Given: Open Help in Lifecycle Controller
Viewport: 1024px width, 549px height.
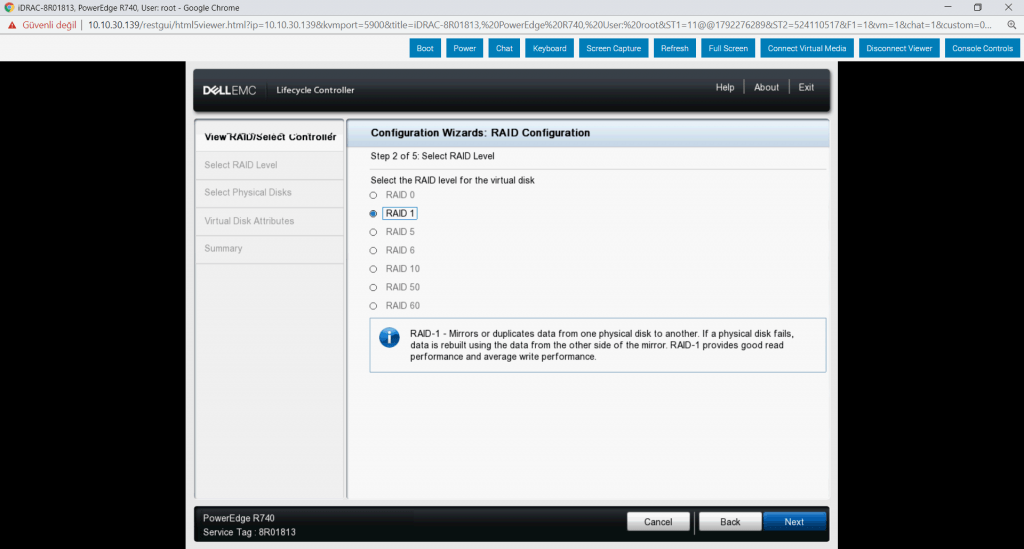Looking at the screenshot, I should coord(725,88).
